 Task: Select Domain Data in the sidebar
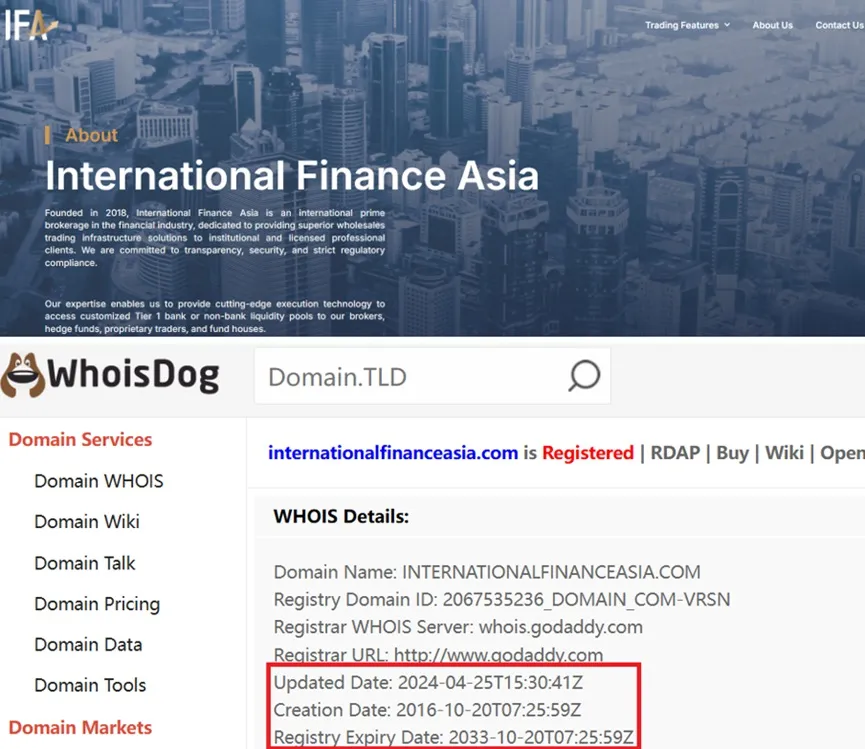[x=88, y=645]
